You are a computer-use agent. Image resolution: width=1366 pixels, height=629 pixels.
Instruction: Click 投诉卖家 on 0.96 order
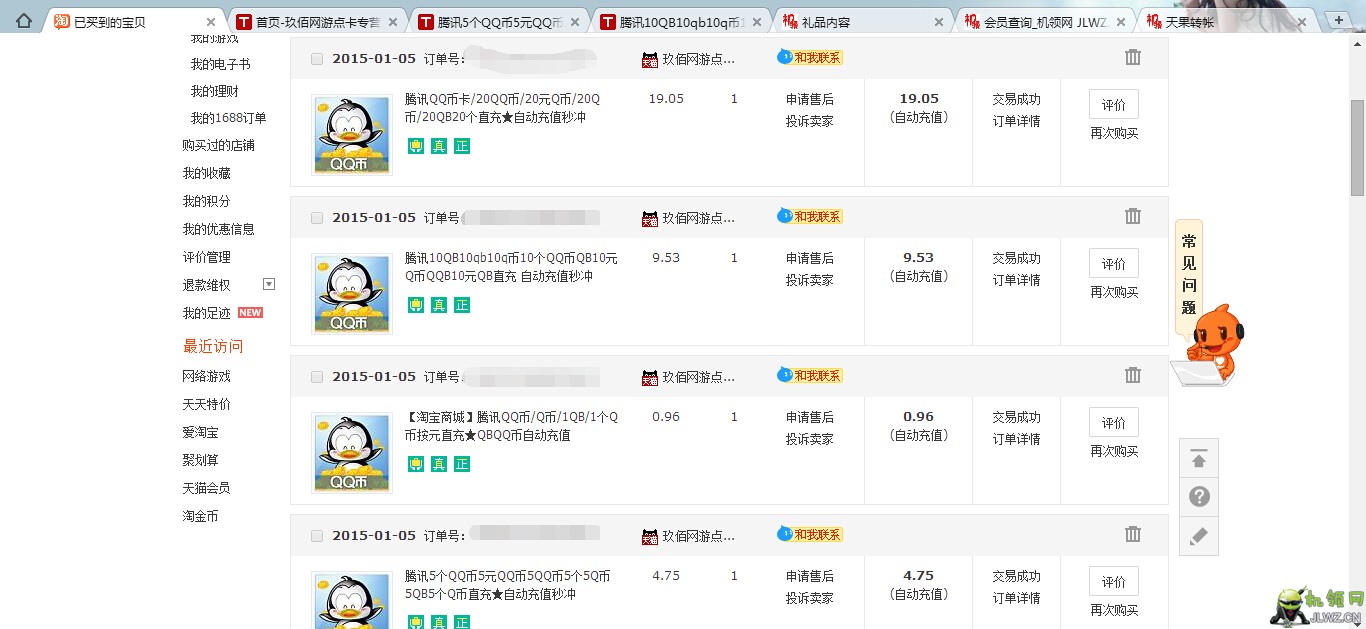click(809, 439)
